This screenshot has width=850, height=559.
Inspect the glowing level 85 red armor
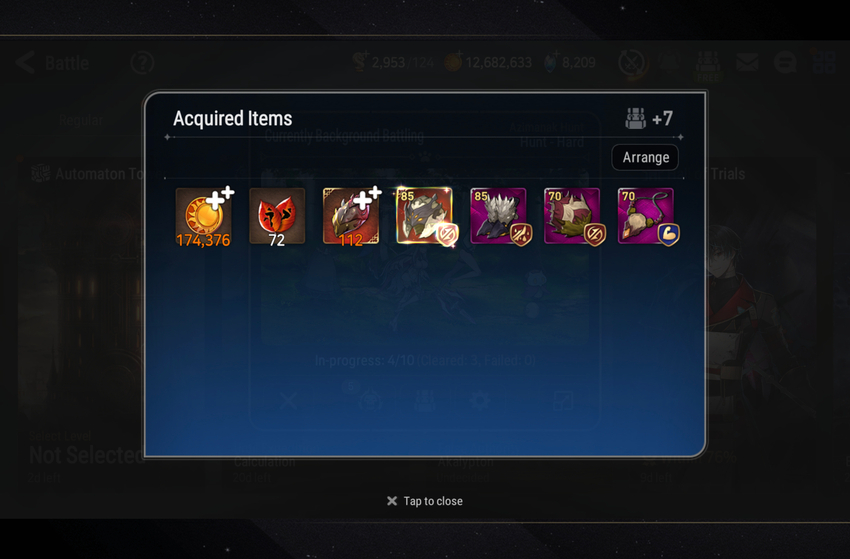pos(424,216)
